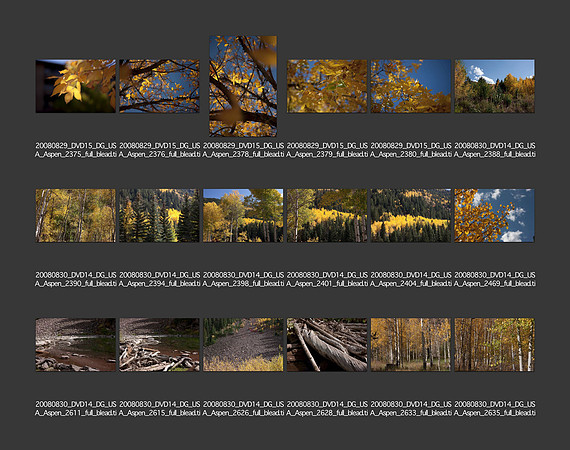570x450 pixels.
Task: Select the Aspen_2388 hillside thumbnail
Action: click(x=494, y=86)
